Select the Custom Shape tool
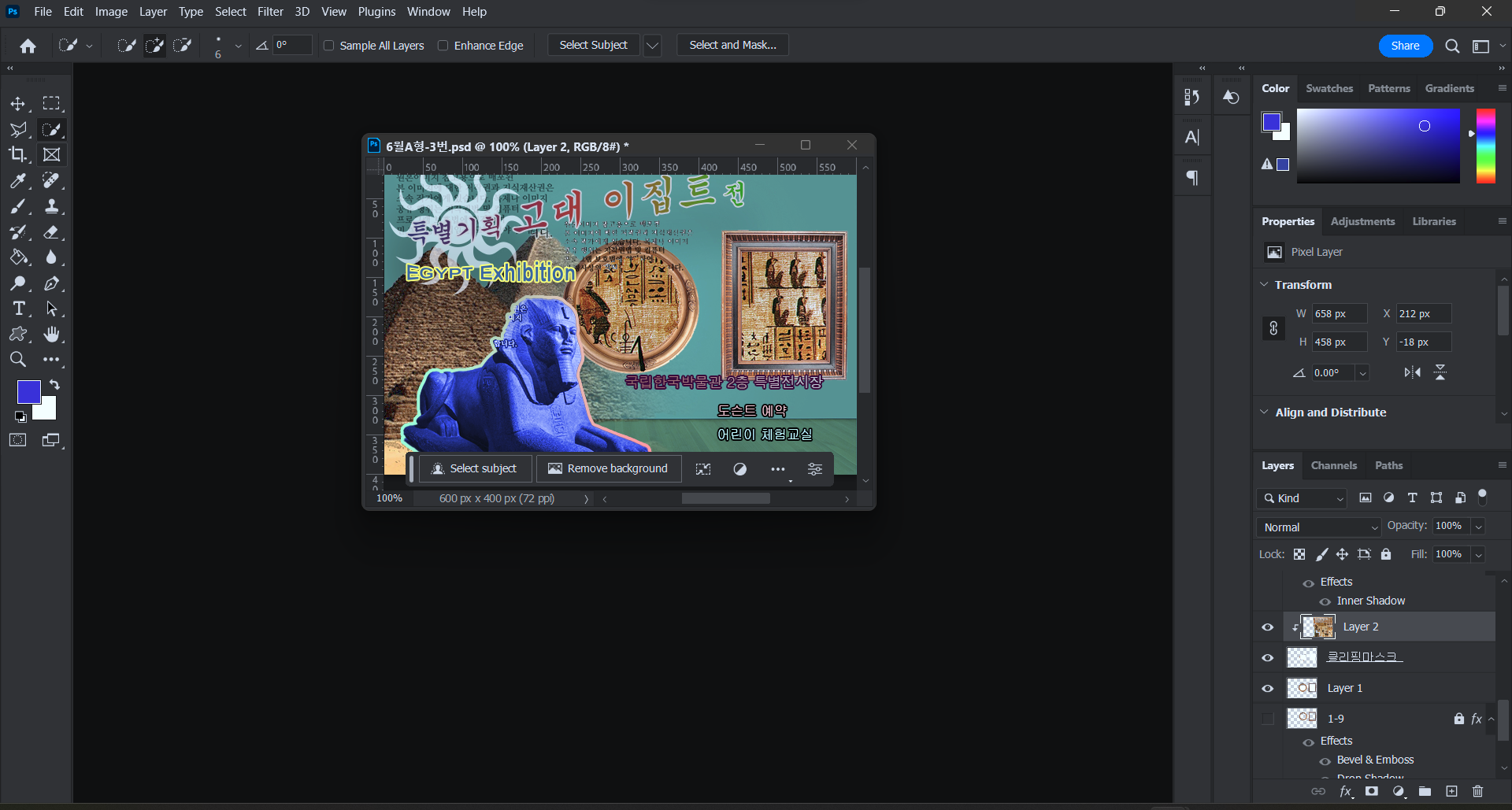The width and height of the screenshot is (1512, 810). tap(17, 335)
